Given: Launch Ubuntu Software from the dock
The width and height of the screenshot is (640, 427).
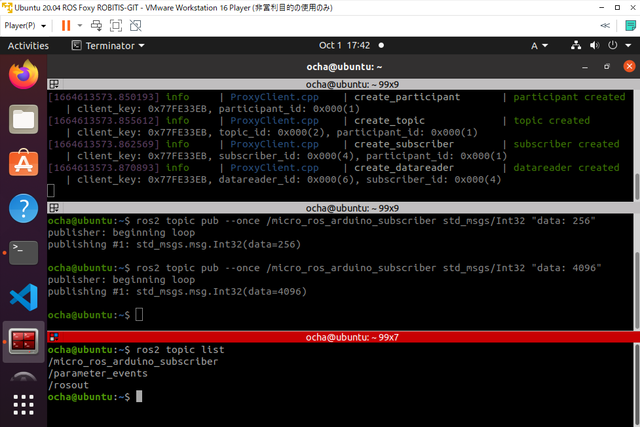Looking at the screenshot, I should [23, 164].
